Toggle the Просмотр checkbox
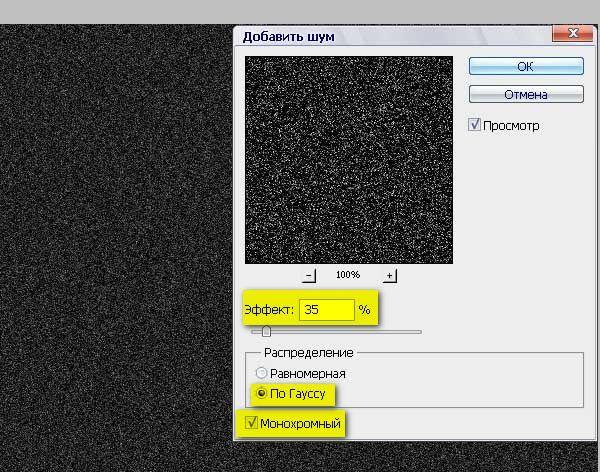Viewport: 600px width, 472px height. click(x=474, y=125)
